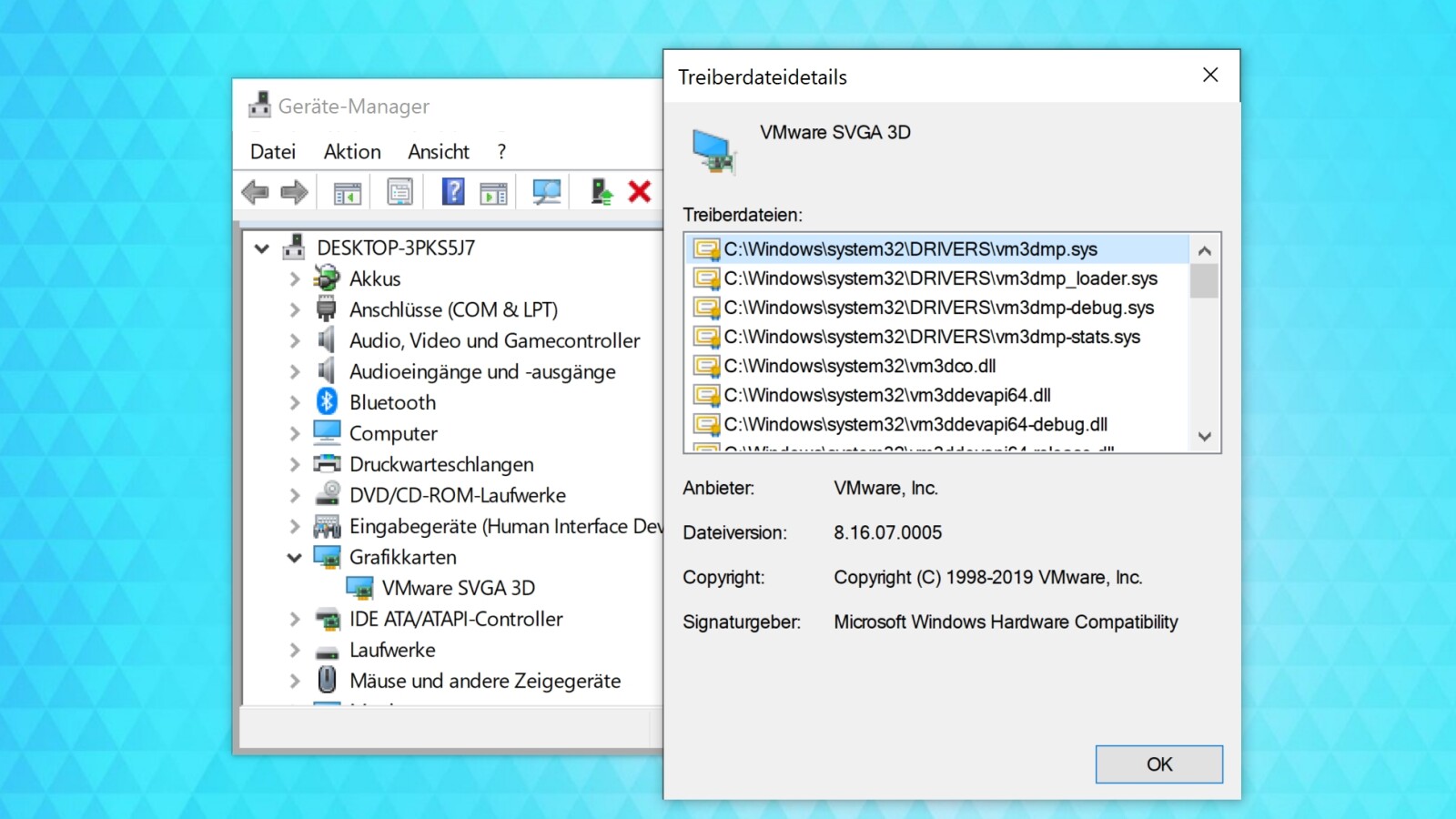Click the icon beside Eingabegeräte (Human Interface)
Viewport: 1456px width, 819px height.
[327, 526]
